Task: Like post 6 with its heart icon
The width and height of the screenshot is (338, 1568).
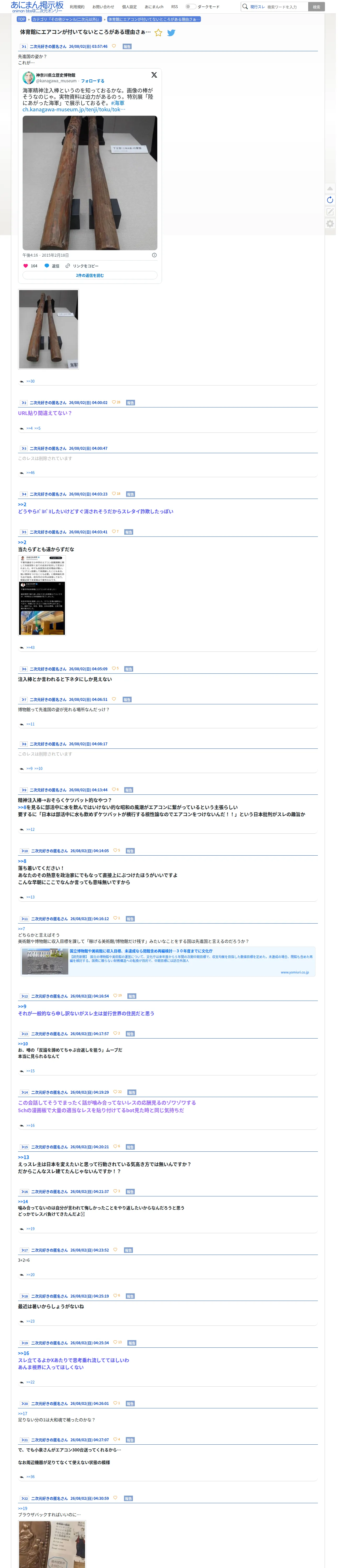Action: tap(114, 668)
